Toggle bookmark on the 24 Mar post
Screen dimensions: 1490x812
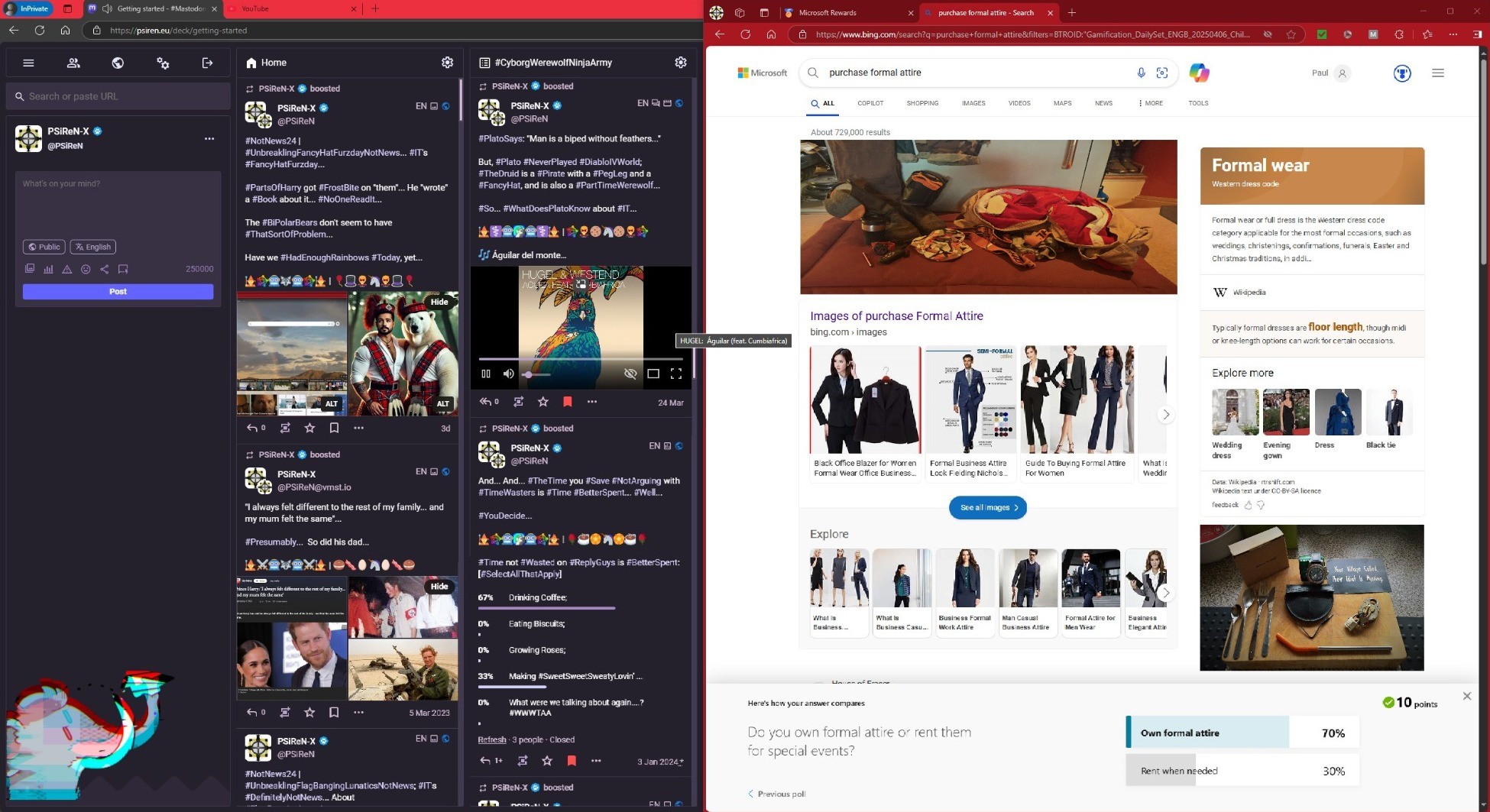(568, 402)
